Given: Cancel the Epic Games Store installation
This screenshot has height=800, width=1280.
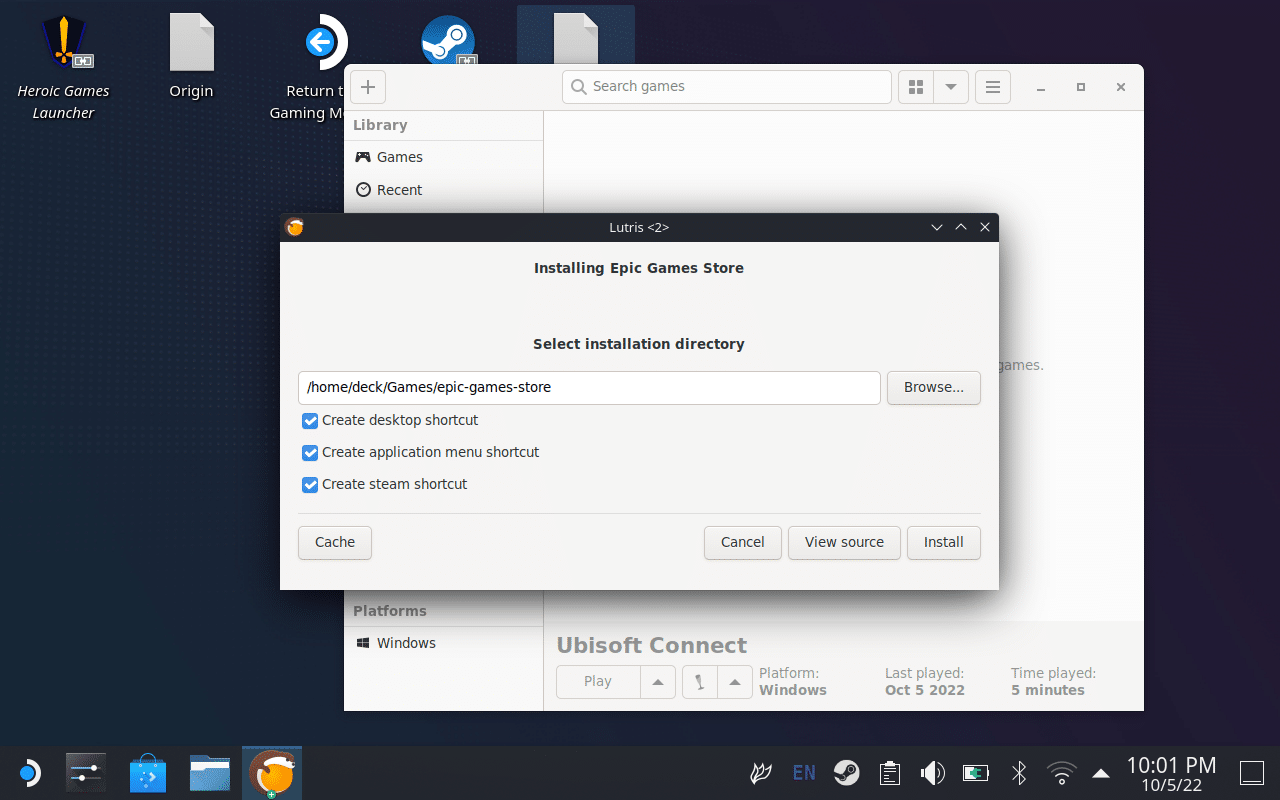Looking at the screenshot, I should [x=743, y=543].
